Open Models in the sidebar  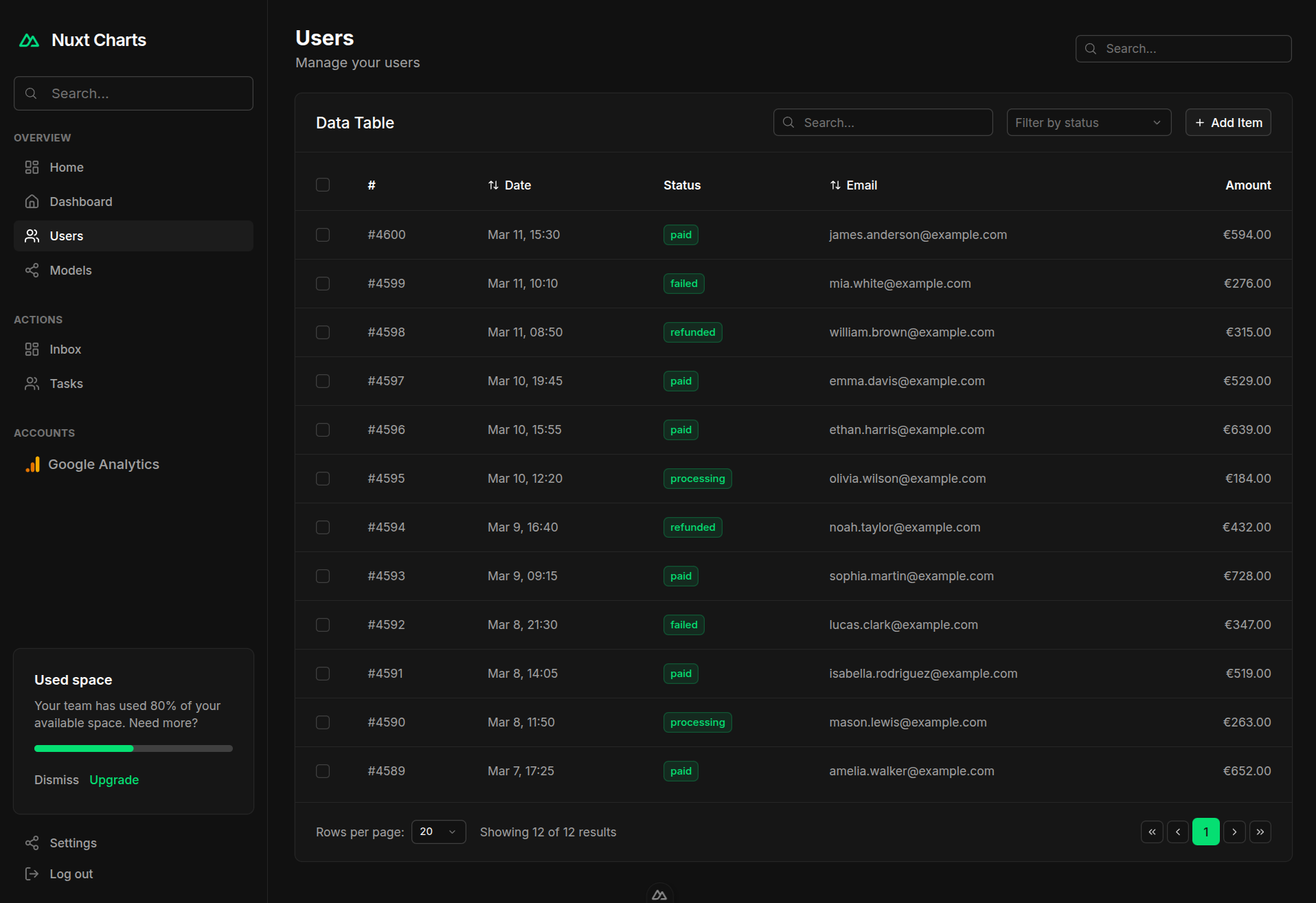133,270
